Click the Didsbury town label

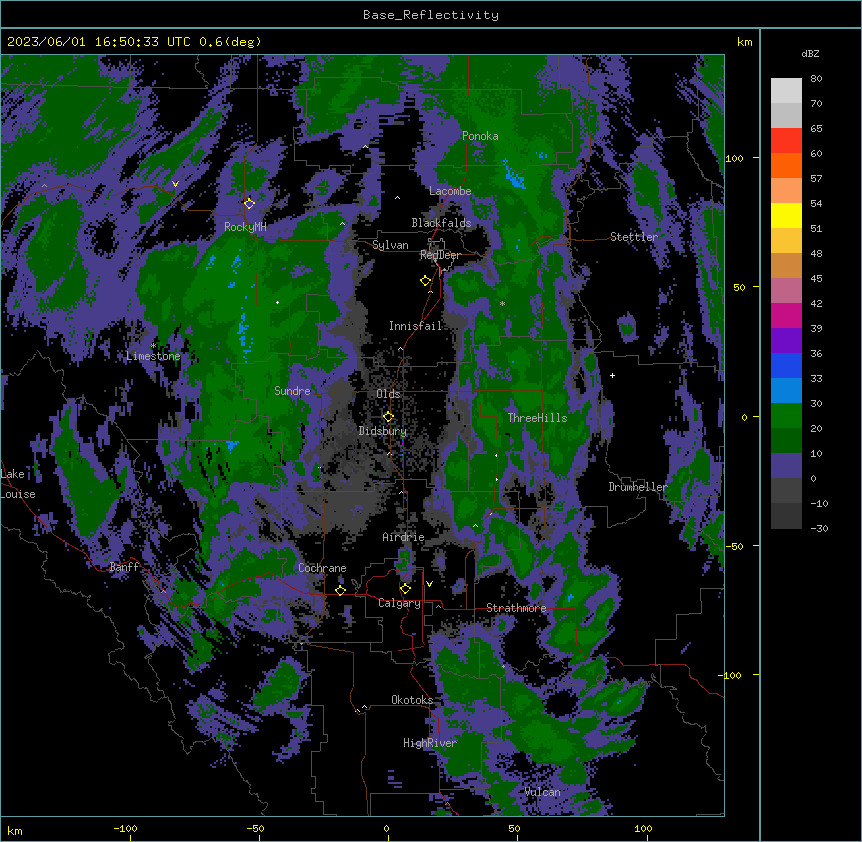click(x=383, y=431)
